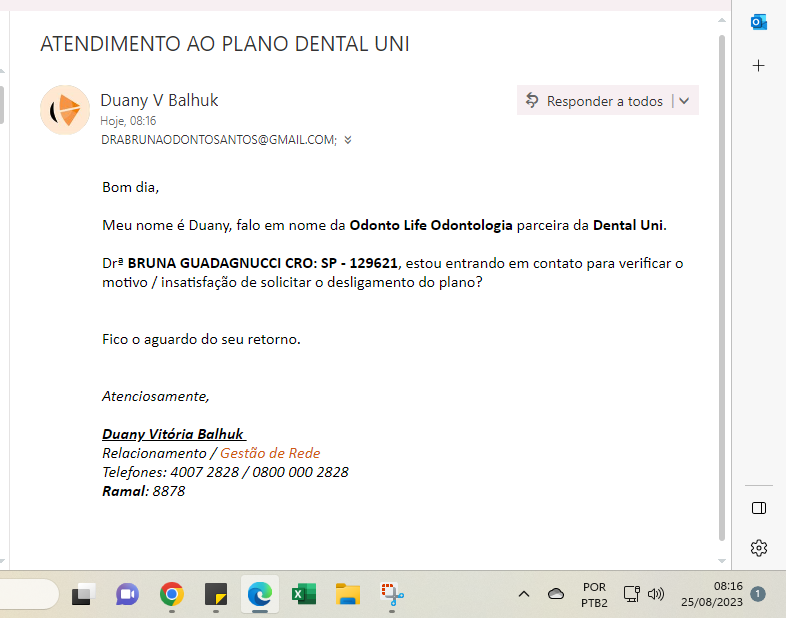
Task: Open Snipping Tool from taskbar
Action: point(392,594)
